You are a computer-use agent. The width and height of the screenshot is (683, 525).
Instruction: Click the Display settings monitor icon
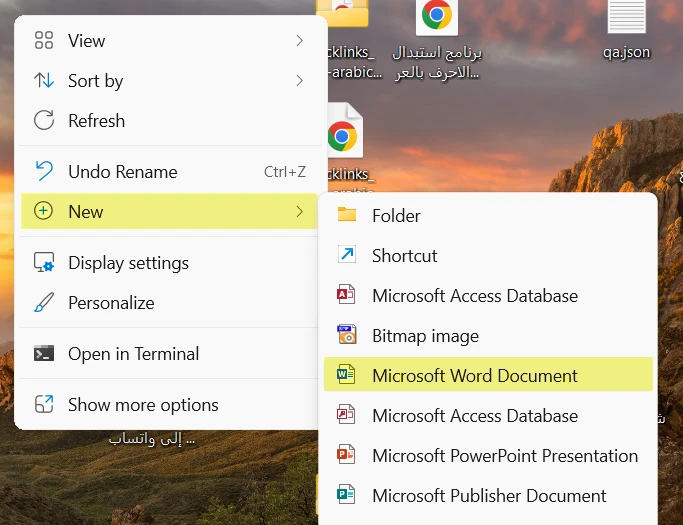click(44, 262)
